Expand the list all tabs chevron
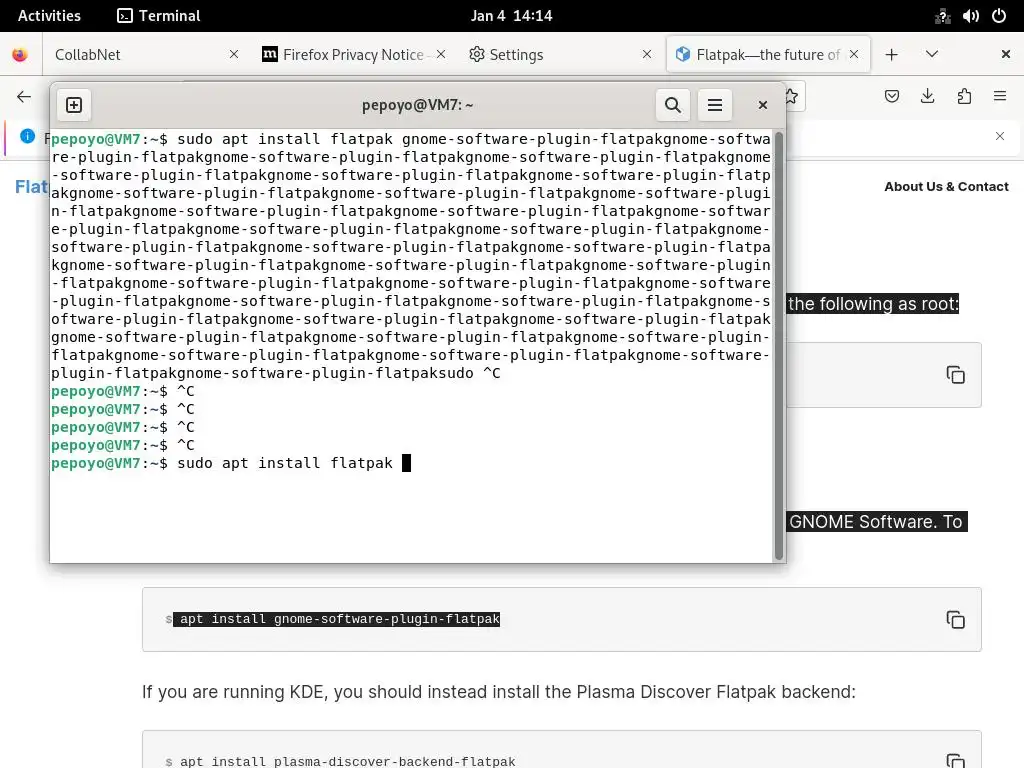Viewport: 1024px width, 768px height. [x=932, y=54]
